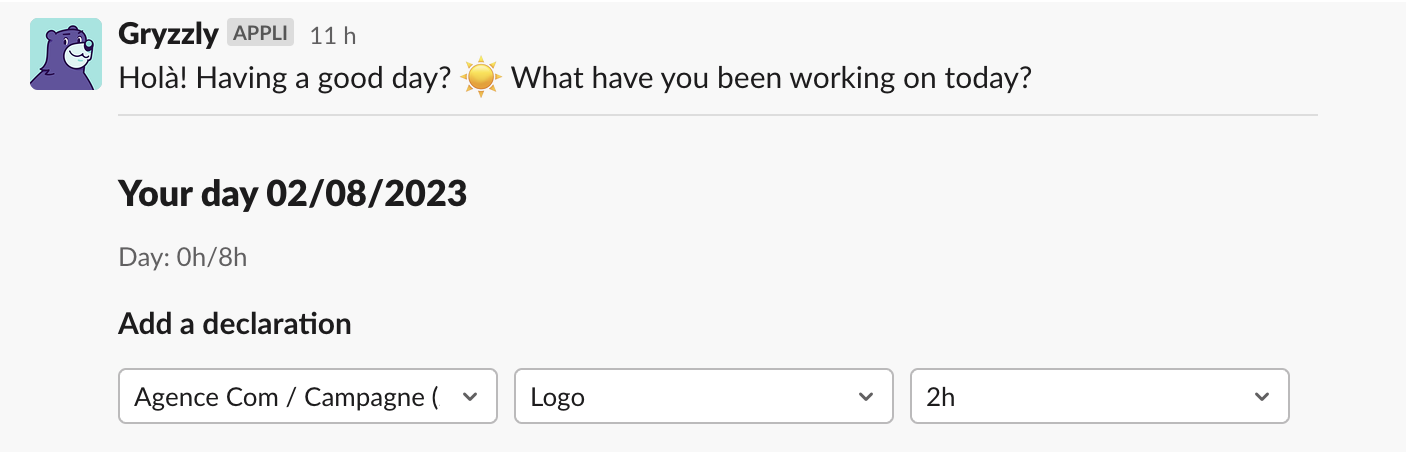Click the 'Logo' selected value text
This screenshot has width=1406, height=452.
point(558,398)
